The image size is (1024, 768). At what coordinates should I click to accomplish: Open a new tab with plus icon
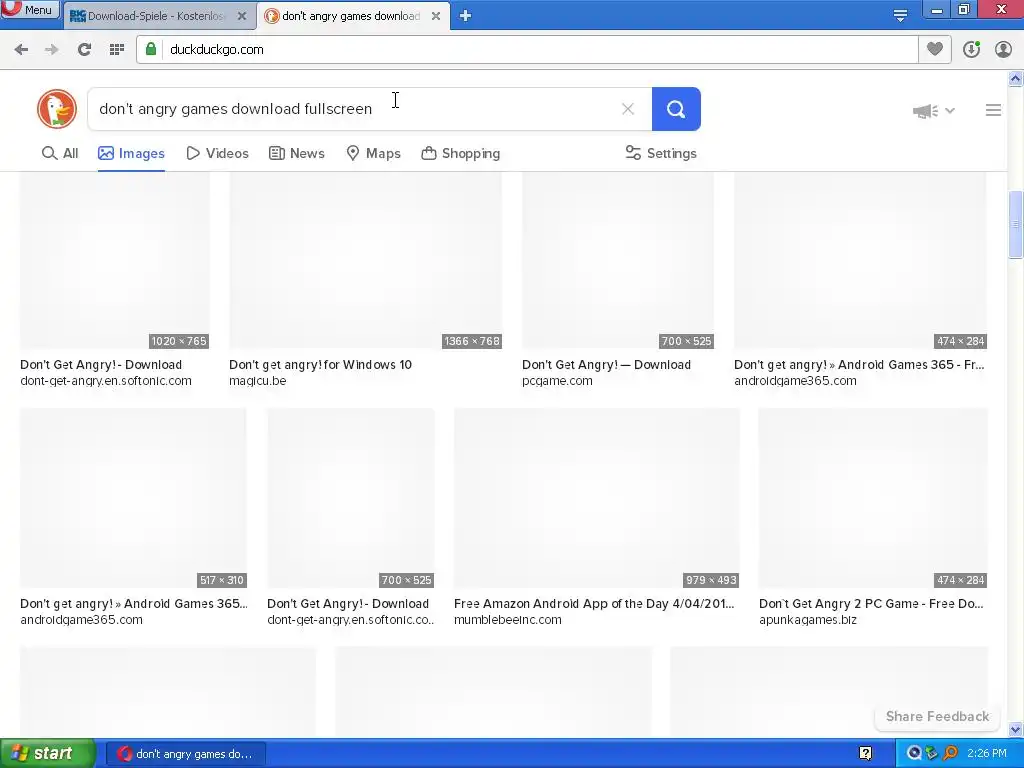click(465, 16)
